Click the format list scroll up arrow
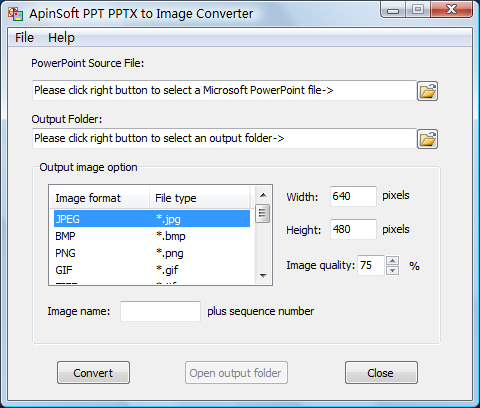The height and width of the screenshot is (408, 480). click(263, 195)
